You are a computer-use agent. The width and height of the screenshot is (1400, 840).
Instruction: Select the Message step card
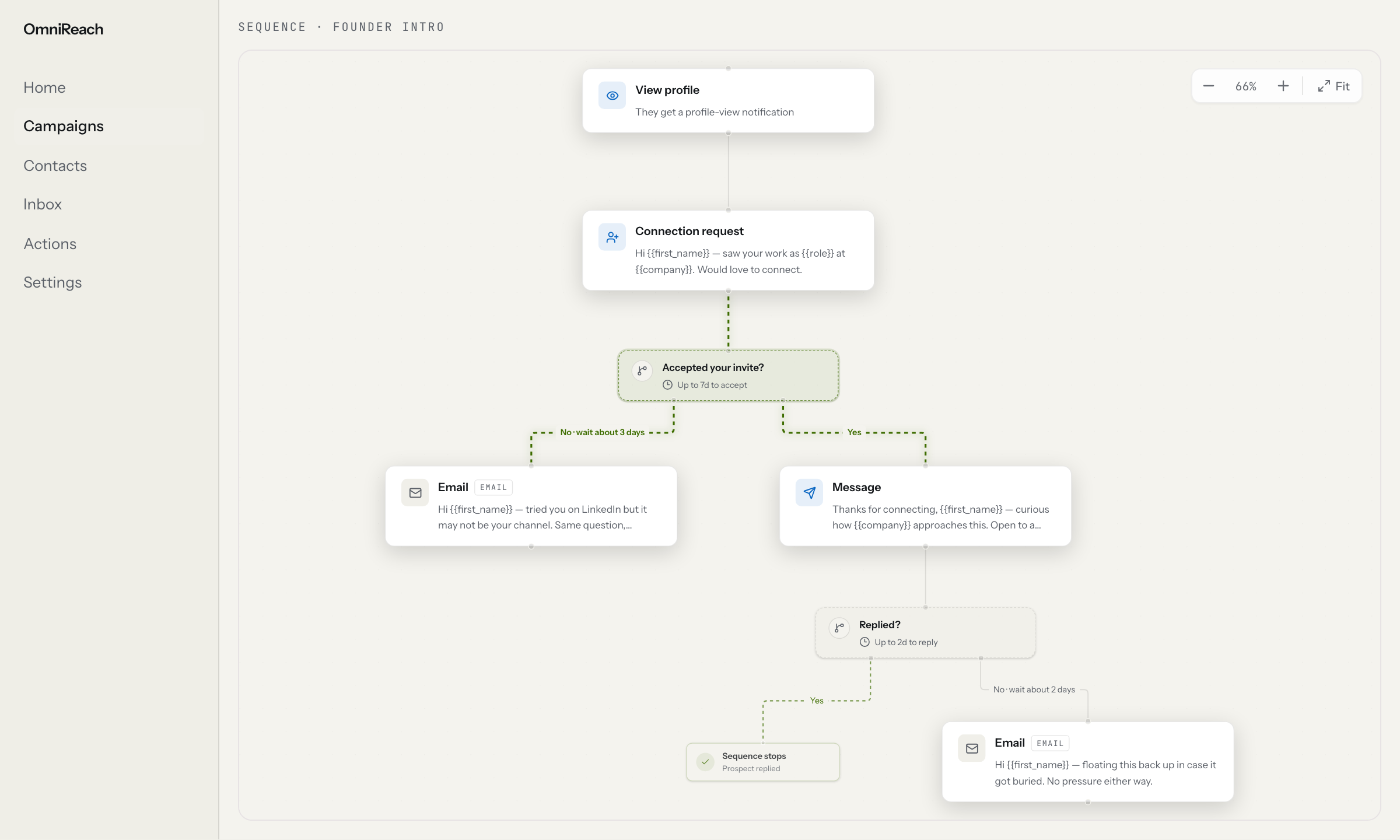[x=925, y=506]
